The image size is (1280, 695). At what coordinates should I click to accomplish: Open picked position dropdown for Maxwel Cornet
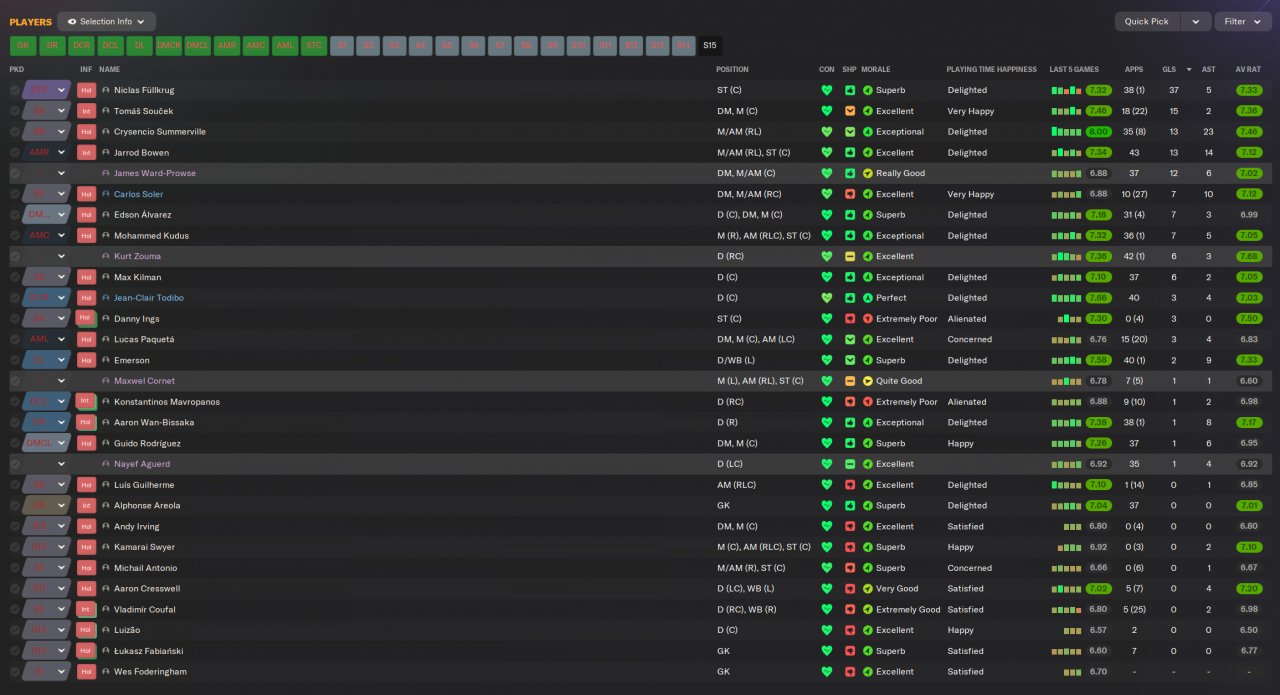point(61,381)
